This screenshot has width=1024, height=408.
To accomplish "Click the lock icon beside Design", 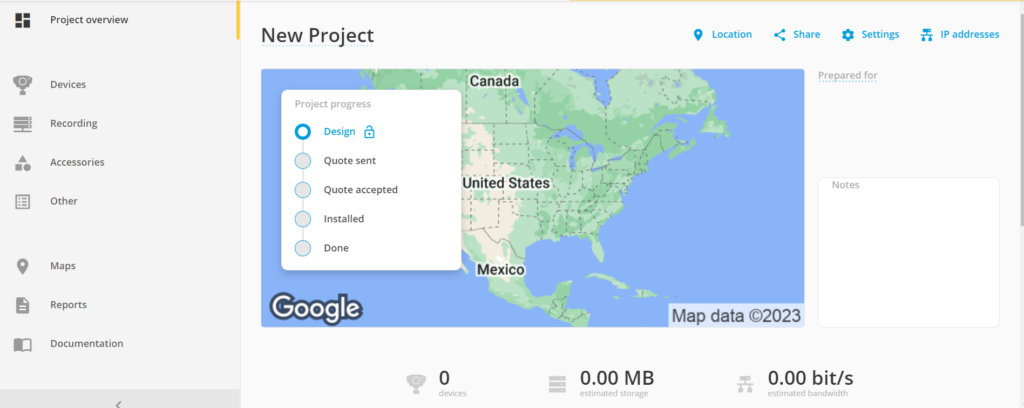I will [x=369, y=132].
